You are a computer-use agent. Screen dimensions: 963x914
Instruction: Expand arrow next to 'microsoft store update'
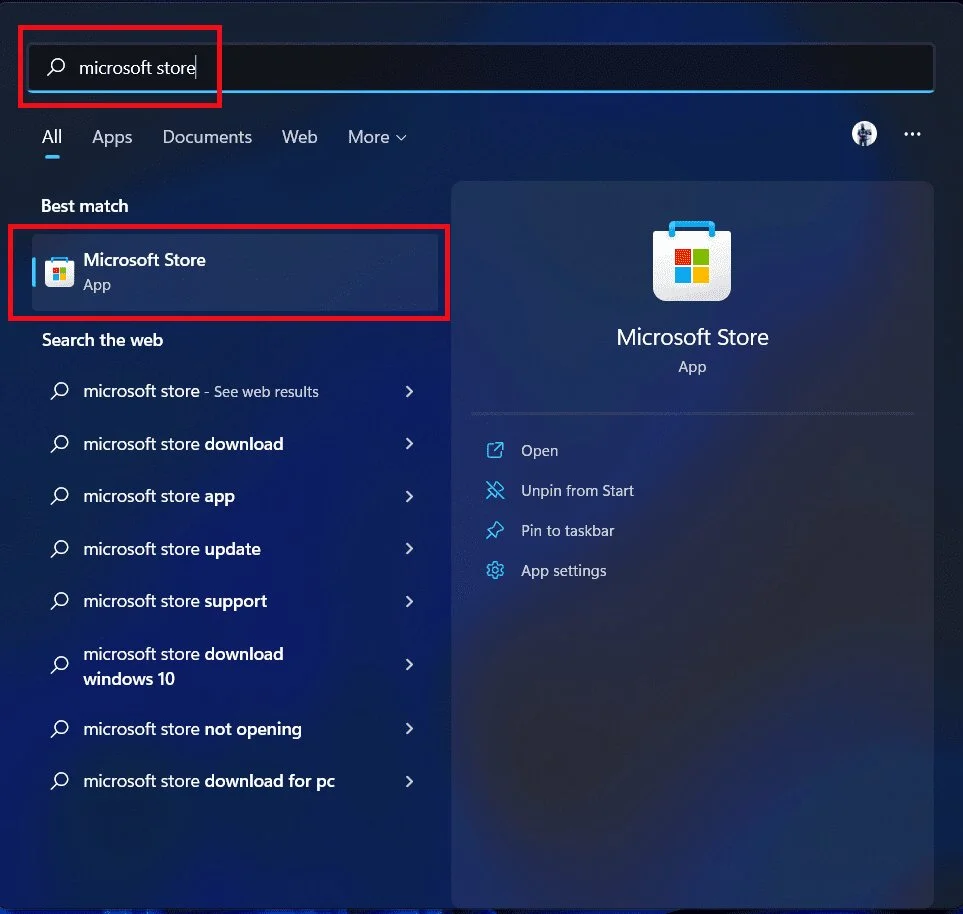[410, 549]
